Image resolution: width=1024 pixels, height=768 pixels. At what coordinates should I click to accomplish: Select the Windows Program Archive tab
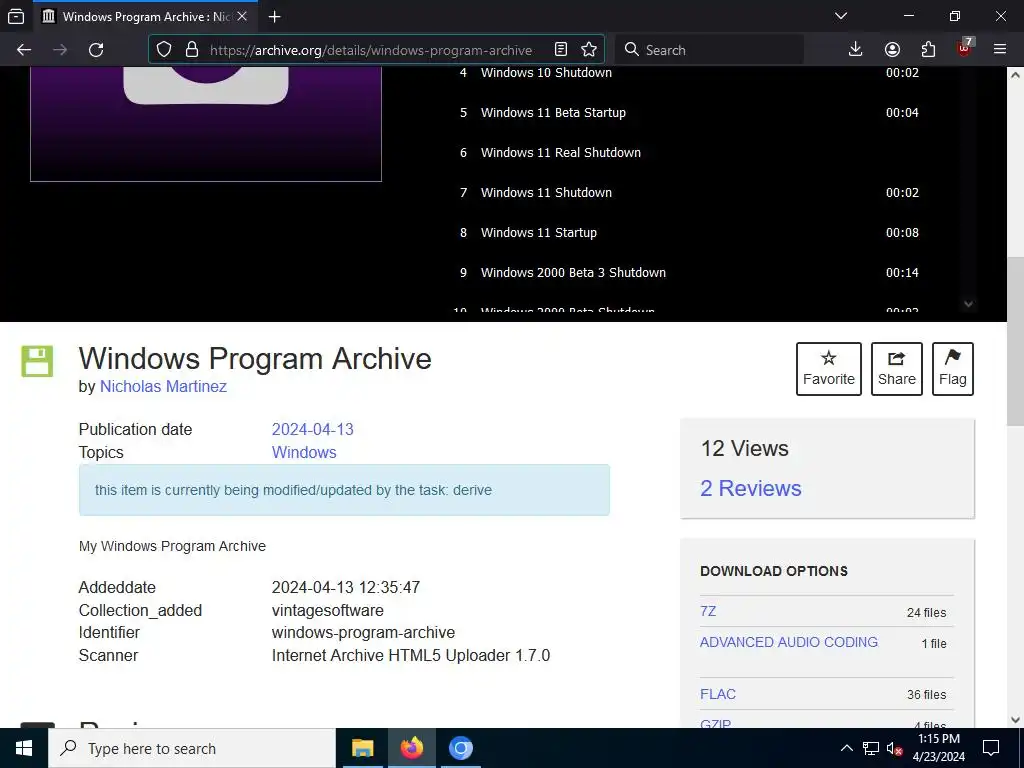[145, 16]
